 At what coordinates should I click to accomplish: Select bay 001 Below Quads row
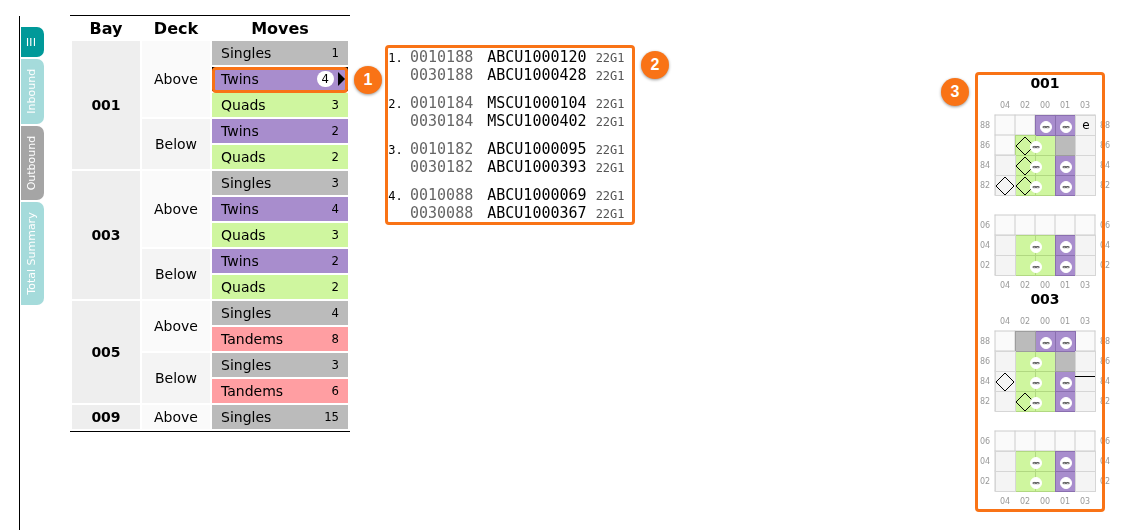click(x=280, y=157)
